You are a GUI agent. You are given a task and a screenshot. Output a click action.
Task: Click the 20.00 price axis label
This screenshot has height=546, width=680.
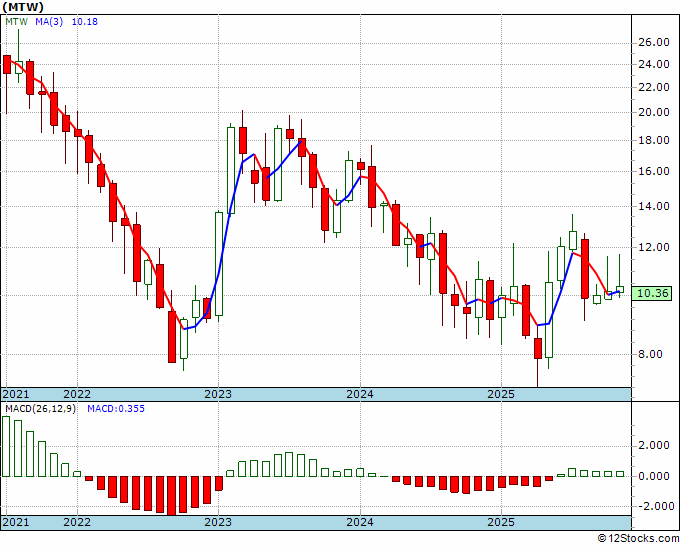click(654, 112)
